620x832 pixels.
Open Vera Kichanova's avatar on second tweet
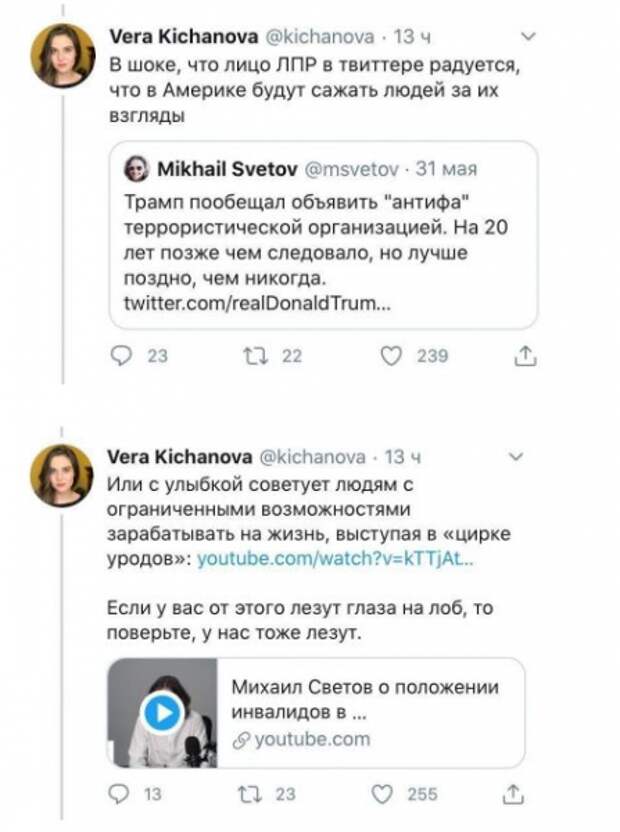(62, 475)
